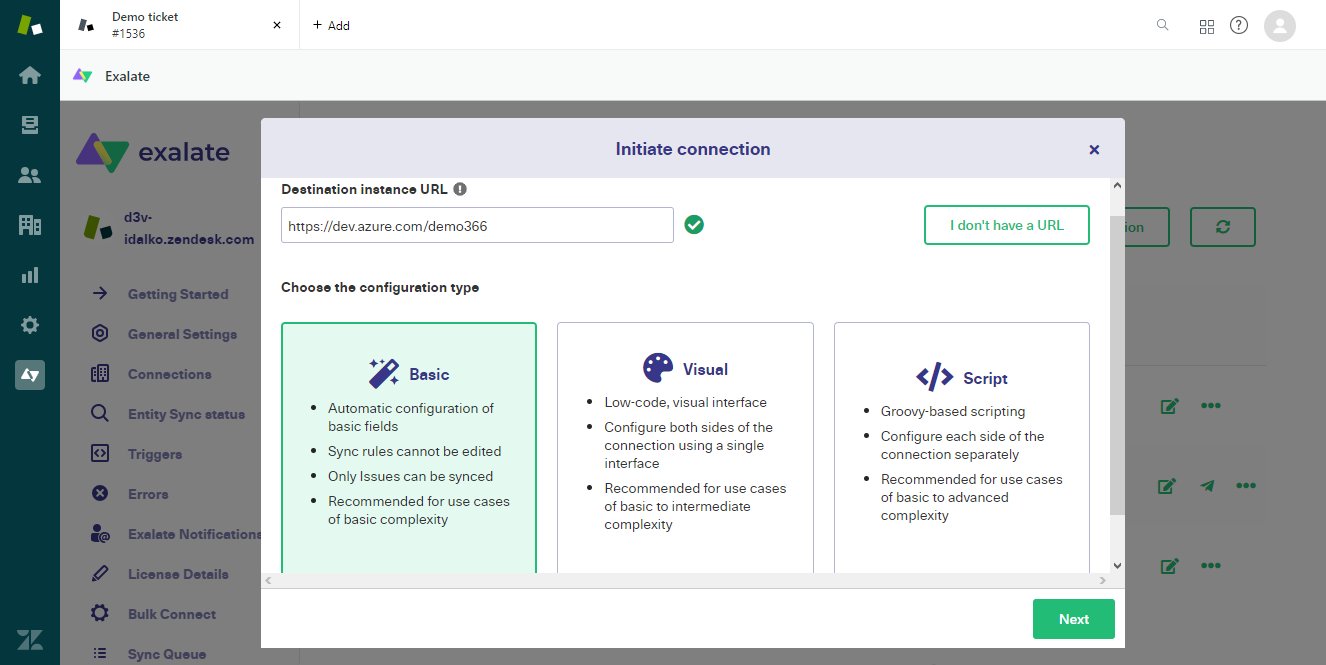Close the Initiate connection dialog
1326x665 pixels.
1094,149
